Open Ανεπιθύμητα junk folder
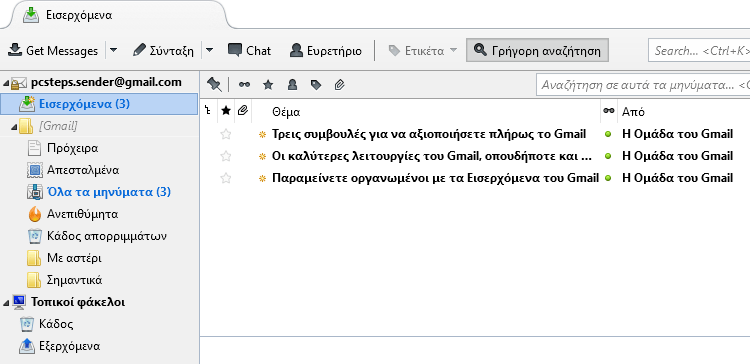The height and width of the screenshot is (364, 750). (82, 214)
